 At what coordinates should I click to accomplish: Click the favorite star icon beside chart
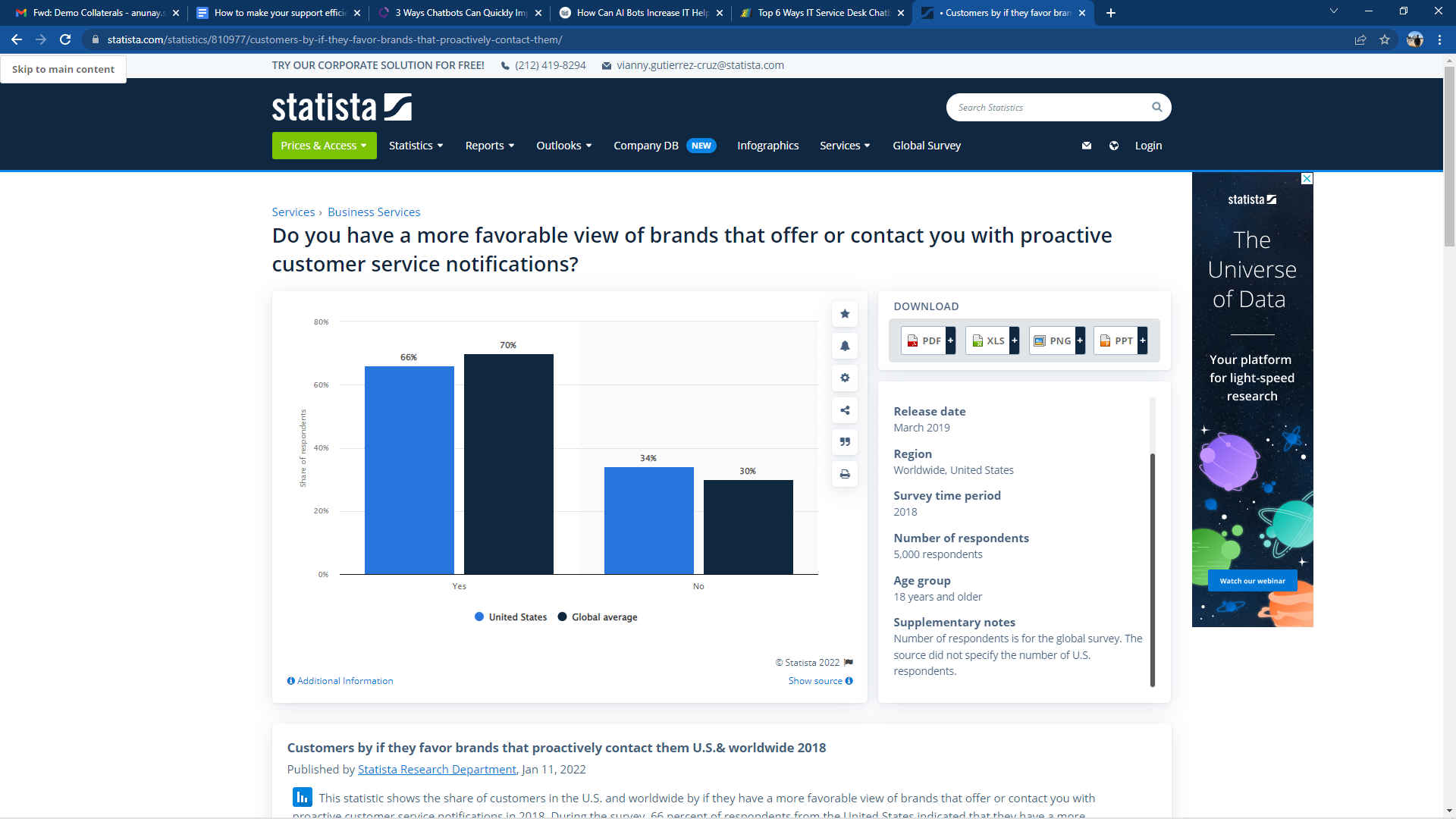pyautogui.click(x=845, y=314)
